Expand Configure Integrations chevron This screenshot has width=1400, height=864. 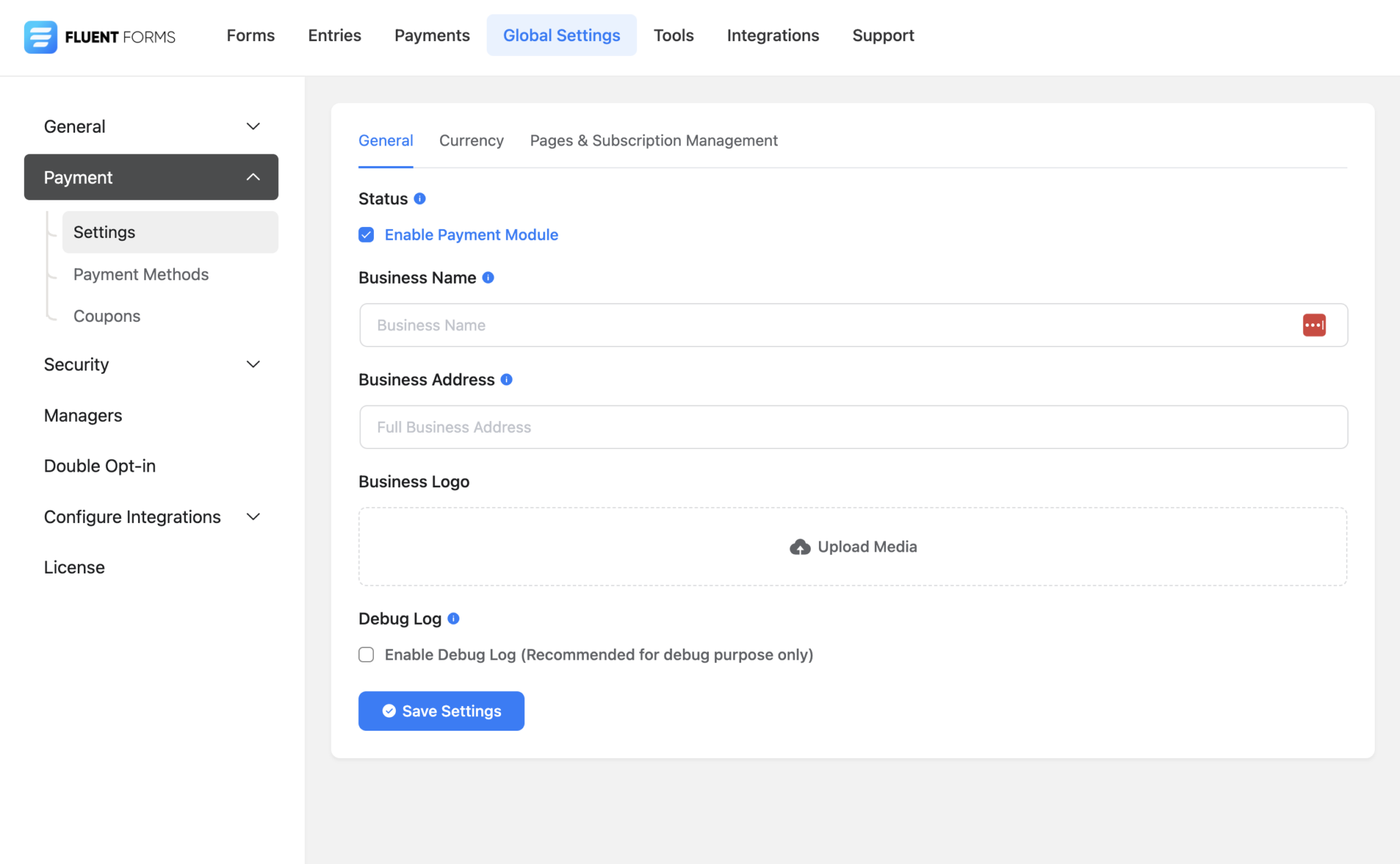(253, 517)
